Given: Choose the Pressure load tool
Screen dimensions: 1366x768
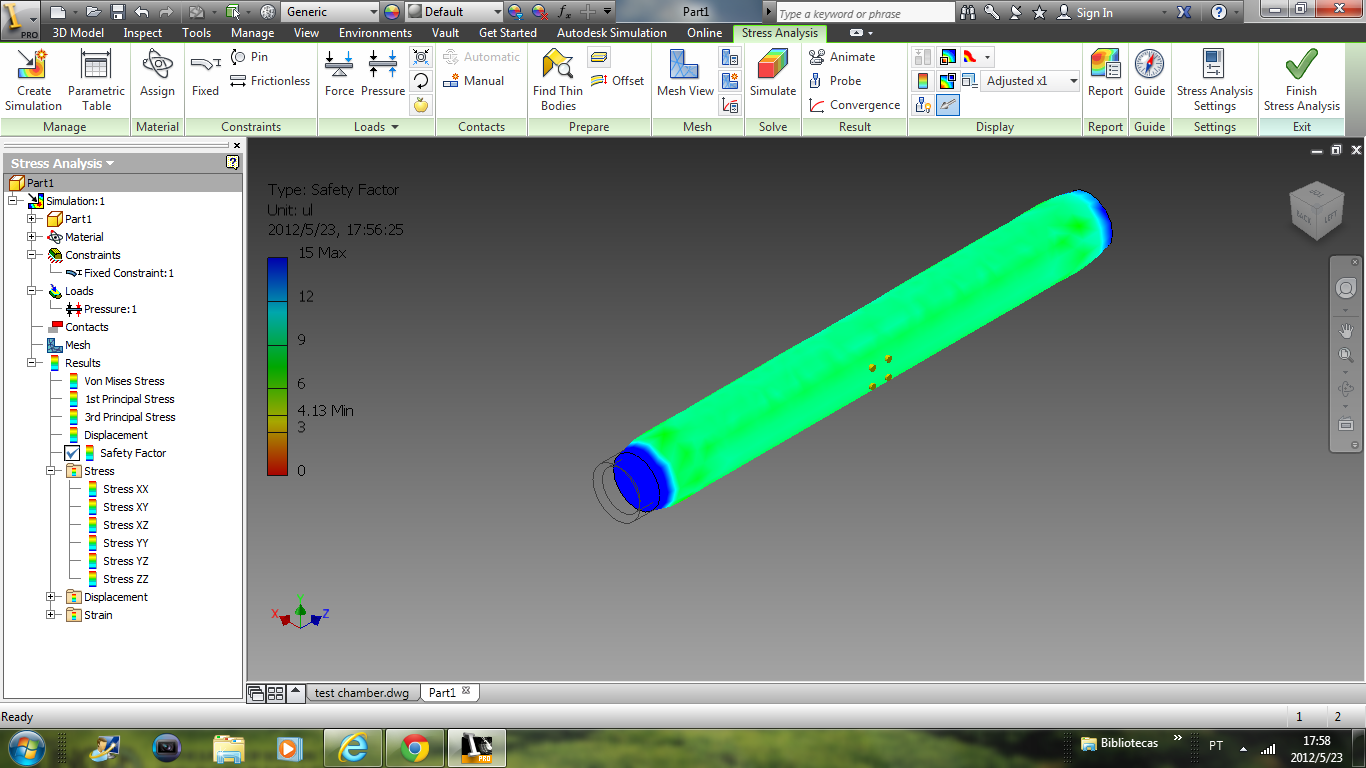Looking at the screenshot, I should (383, 76).
